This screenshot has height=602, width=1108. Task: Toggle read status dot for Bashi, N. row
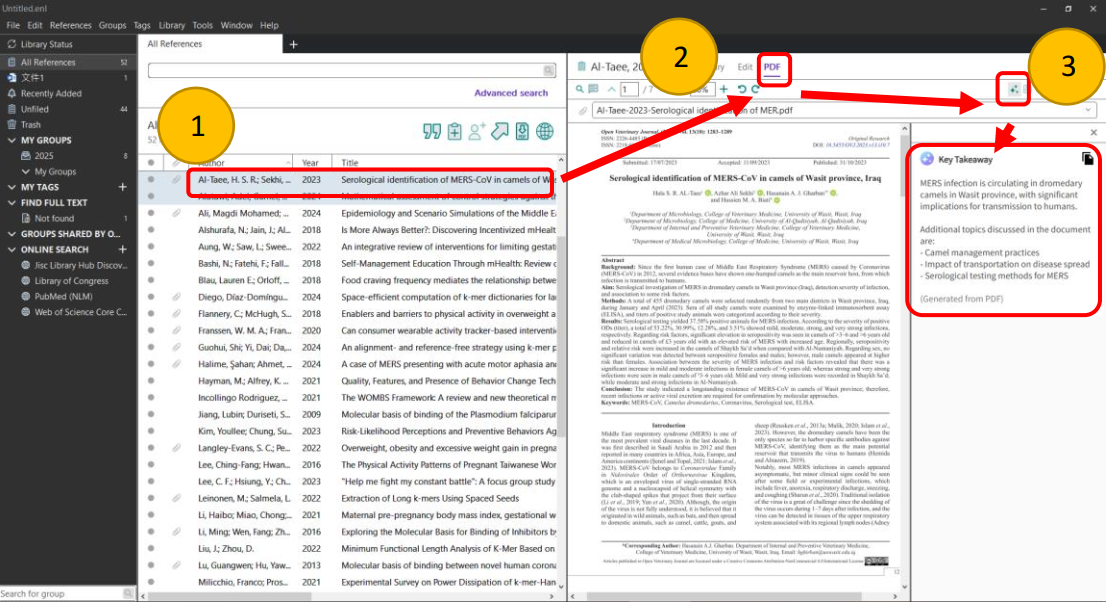pyautogui.click(x=151, y=264)
